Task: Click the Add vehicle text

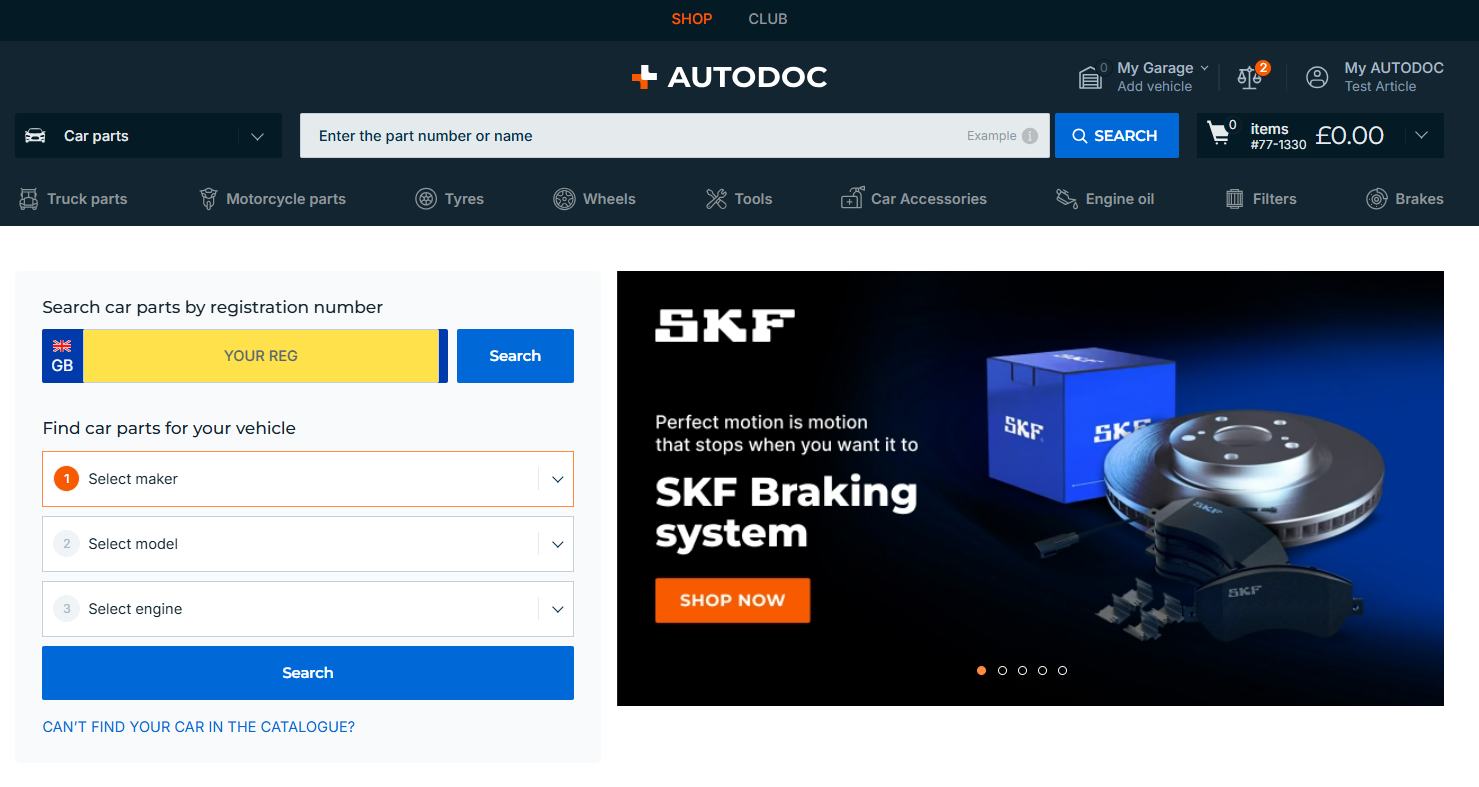Action: (1155, 87)
